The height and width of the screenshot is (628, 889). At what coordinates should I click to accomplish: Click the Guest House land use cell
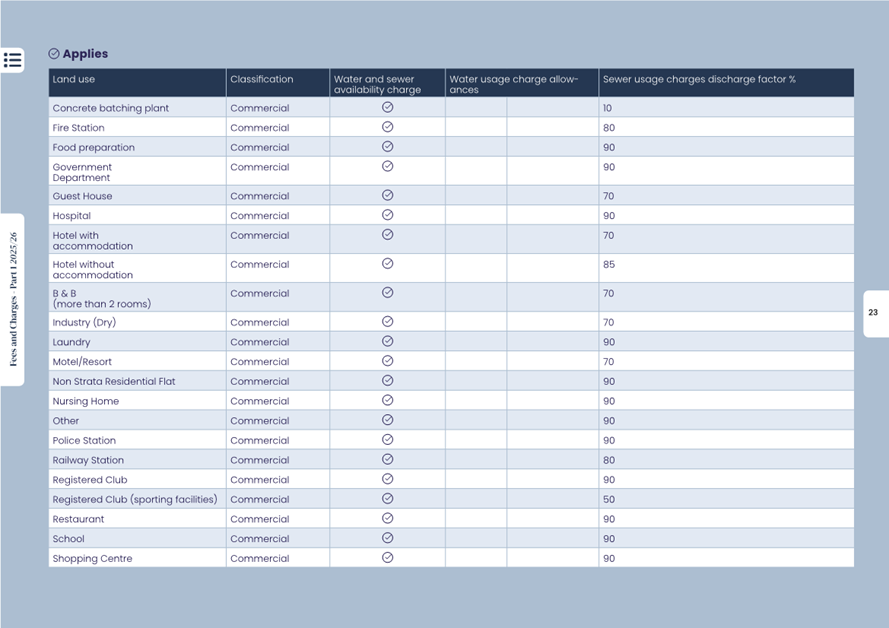(x=82, y=196)
